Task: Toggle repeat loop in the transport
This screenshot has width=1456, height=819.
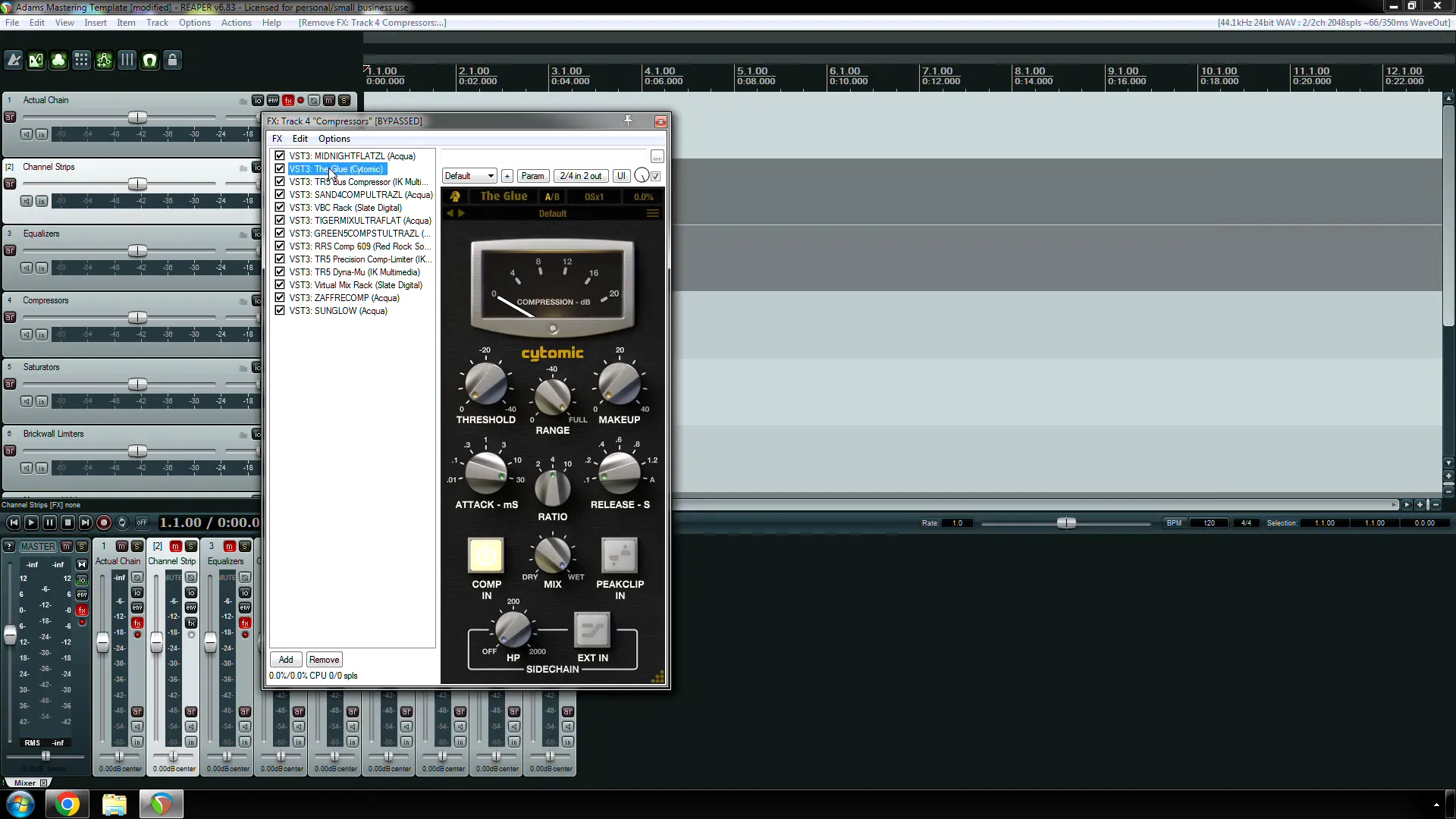Action: pyautogui.click(x=122, y=522)
